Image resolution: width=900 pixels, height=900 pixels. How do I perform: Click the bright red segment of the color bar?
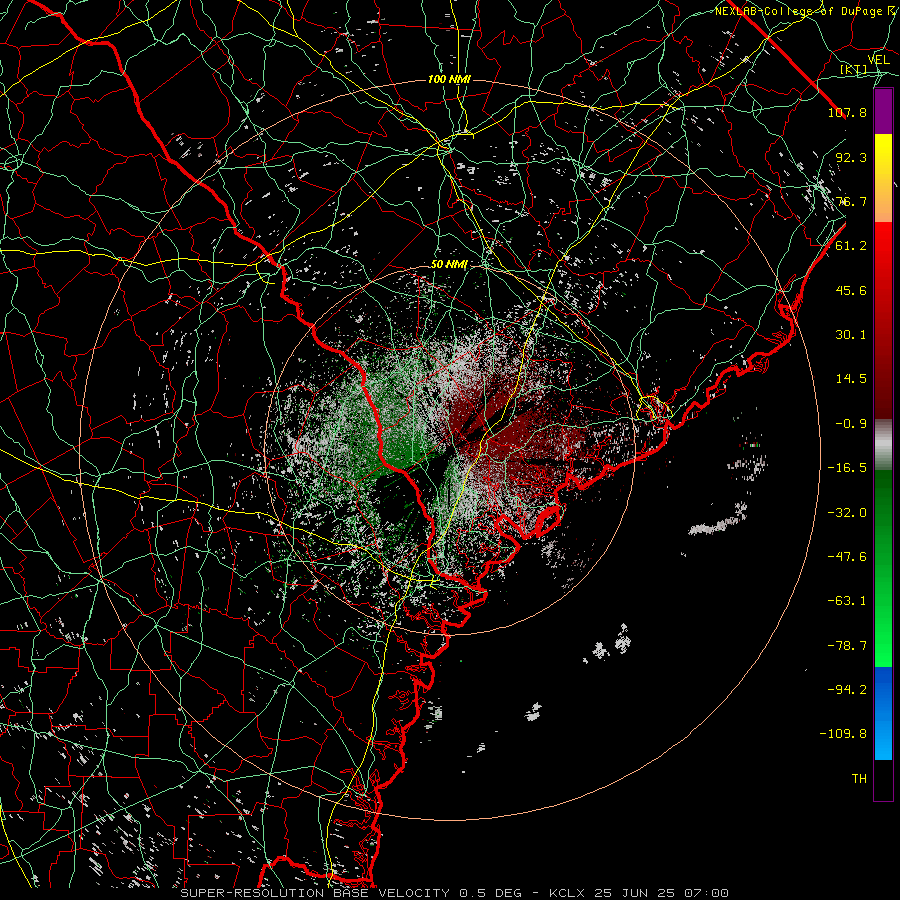pos(883,321)
